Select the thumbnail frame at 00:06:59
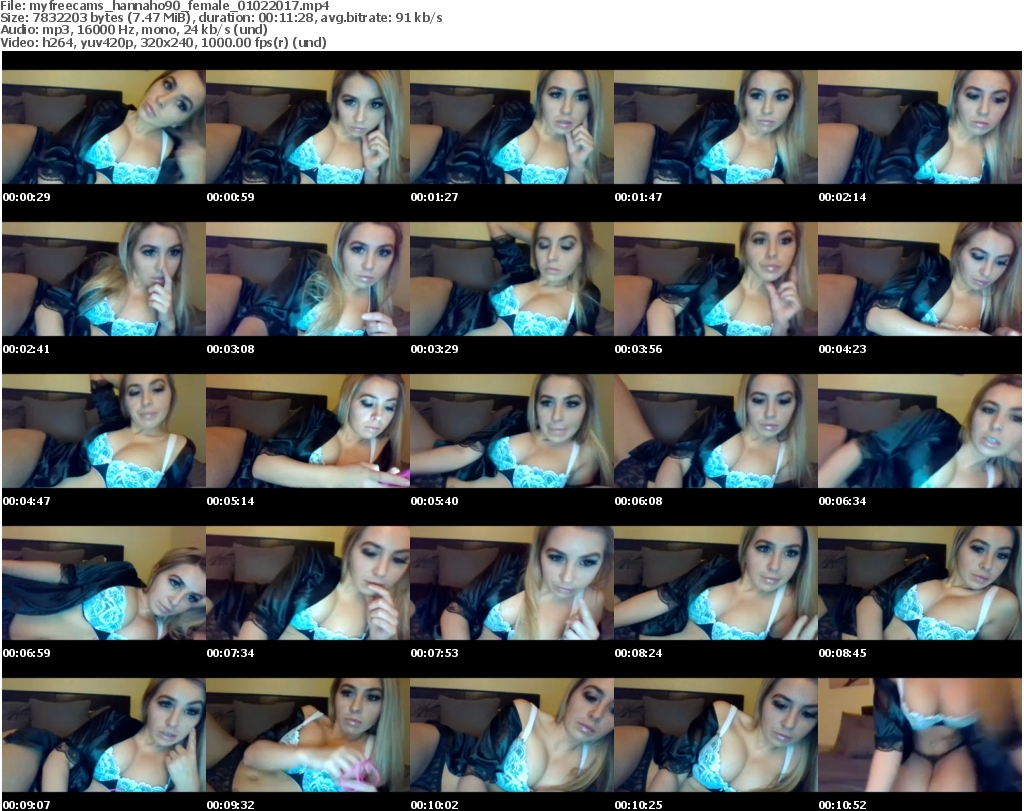Viewport: 1024px width, 811px height. pos(104,583)
